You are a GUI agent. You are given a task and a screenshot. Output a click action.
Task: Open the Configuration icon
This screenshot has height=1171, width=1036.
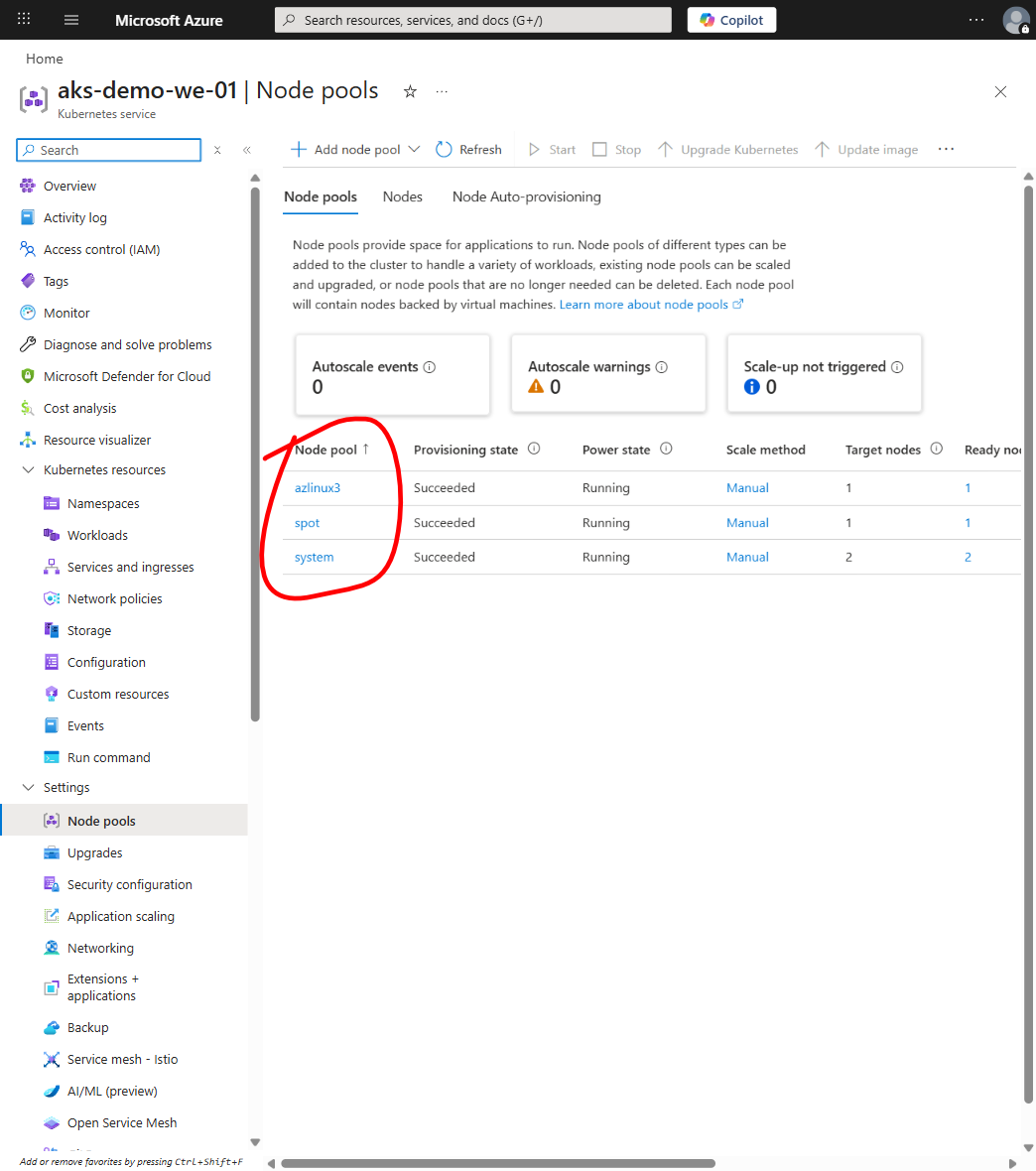click(x=52, y=663)
